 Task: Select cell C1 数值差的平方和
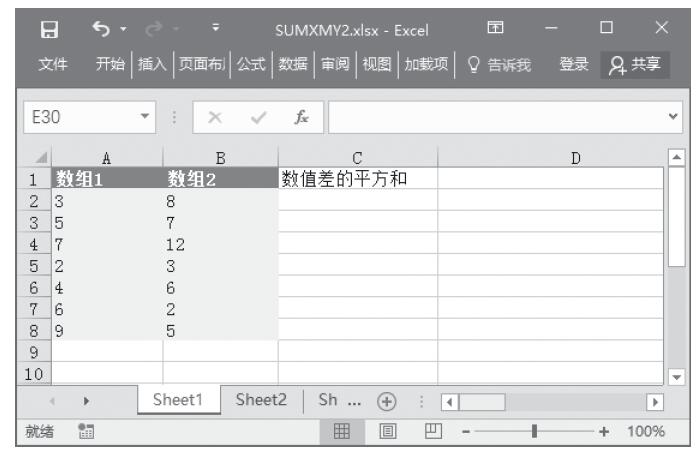(x=357, y=179)
